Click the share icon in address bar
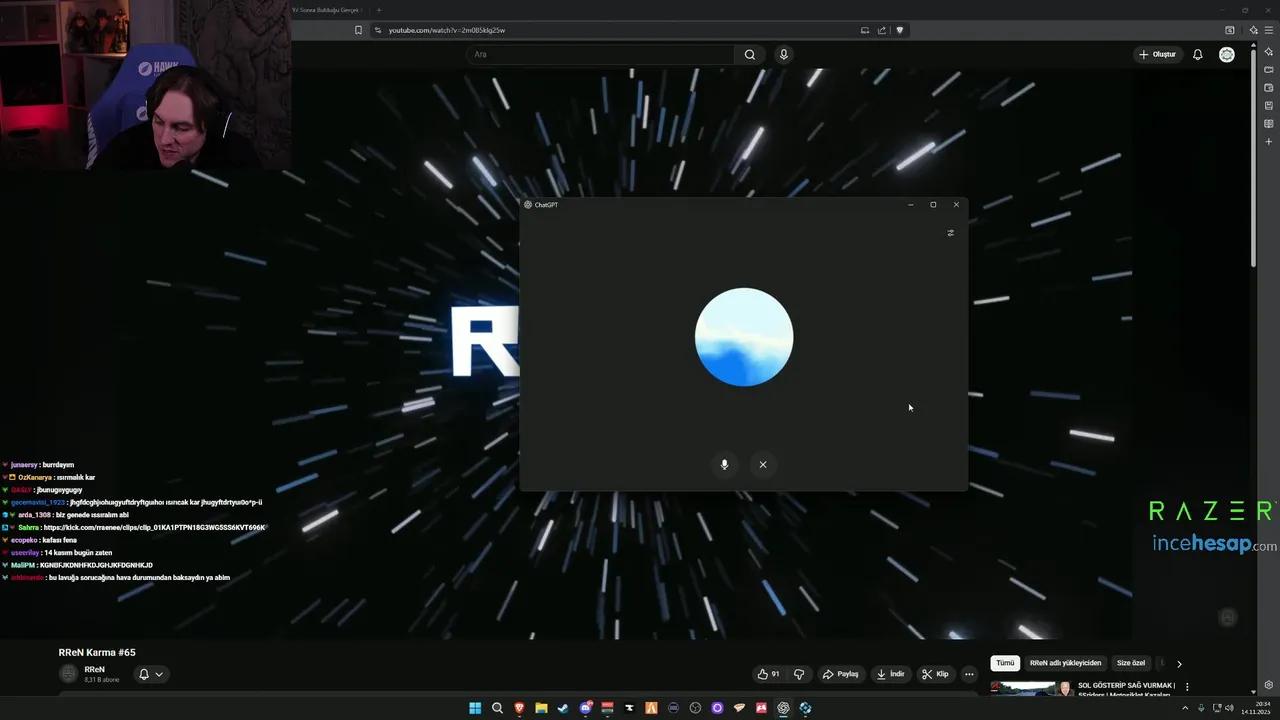1280x720 pixels. click(x=882, y=30)
